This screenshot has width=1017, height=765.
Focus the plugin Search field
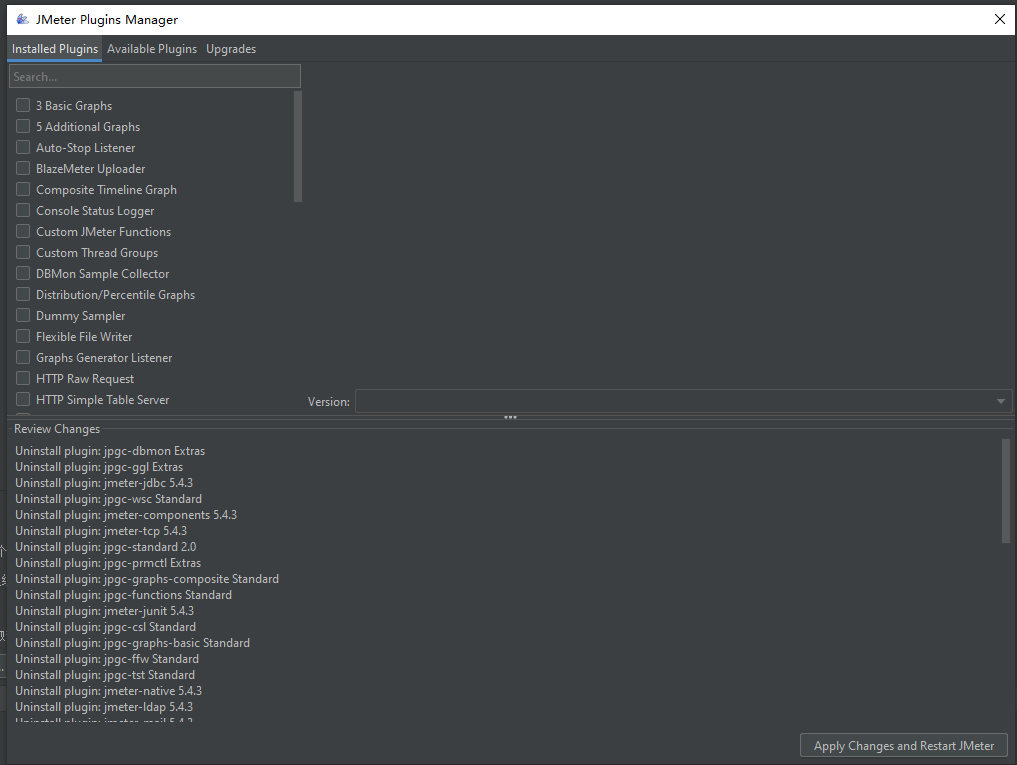(x=155, y=76)
